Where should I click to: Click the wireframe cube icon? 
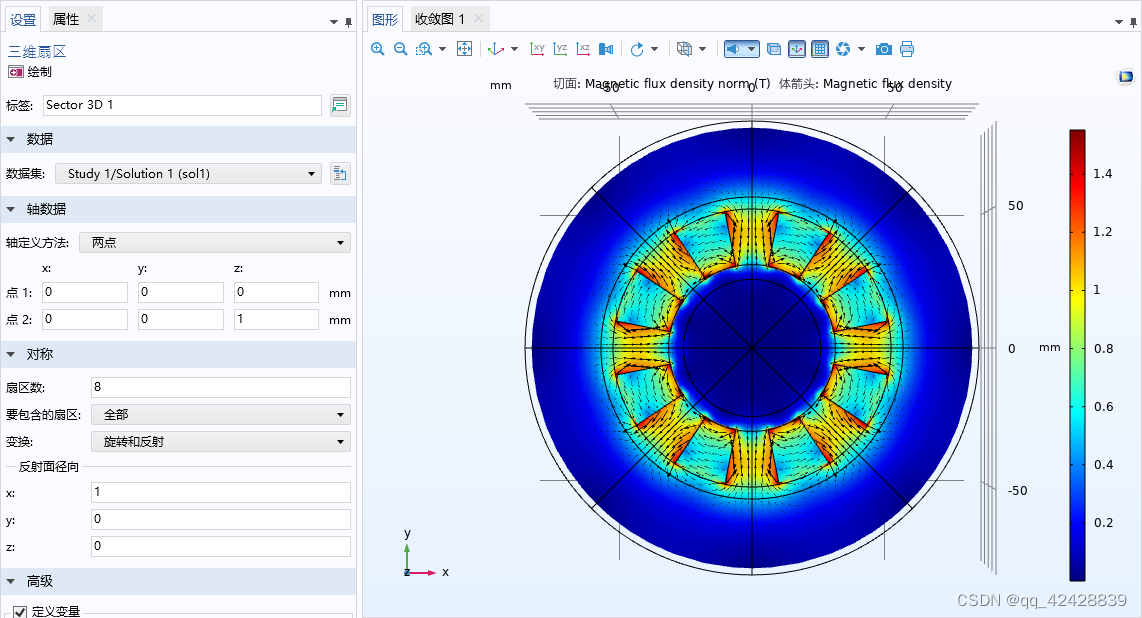tap(684, 49)
